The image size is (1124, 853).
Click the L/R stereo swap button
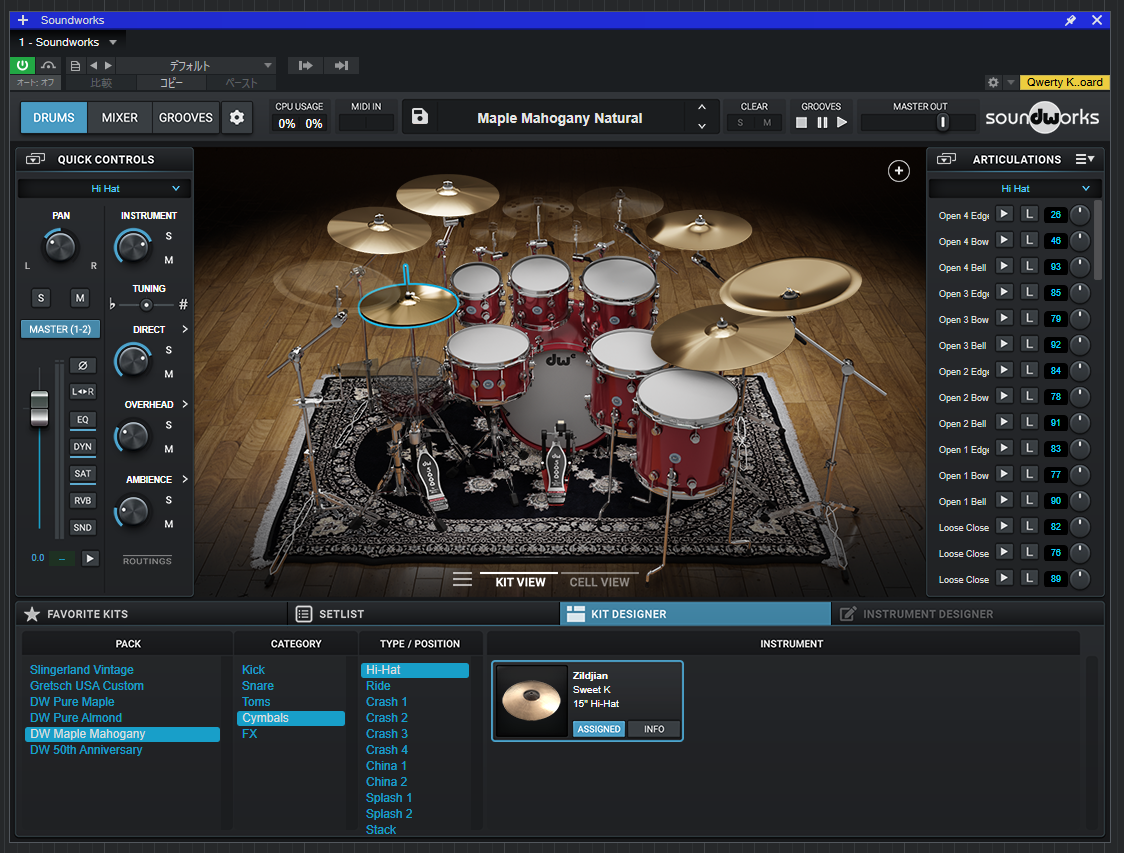[82, 392]
